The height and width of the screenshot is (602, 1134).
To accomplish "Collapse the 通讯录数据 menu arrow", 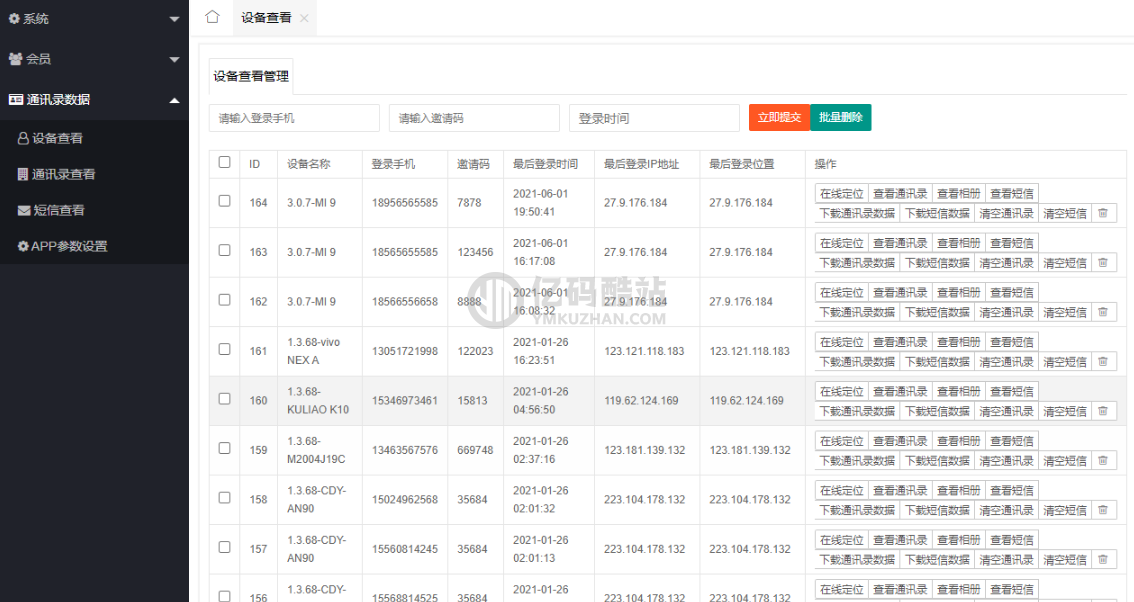I will pyautogui.click(x=174, y=101).
